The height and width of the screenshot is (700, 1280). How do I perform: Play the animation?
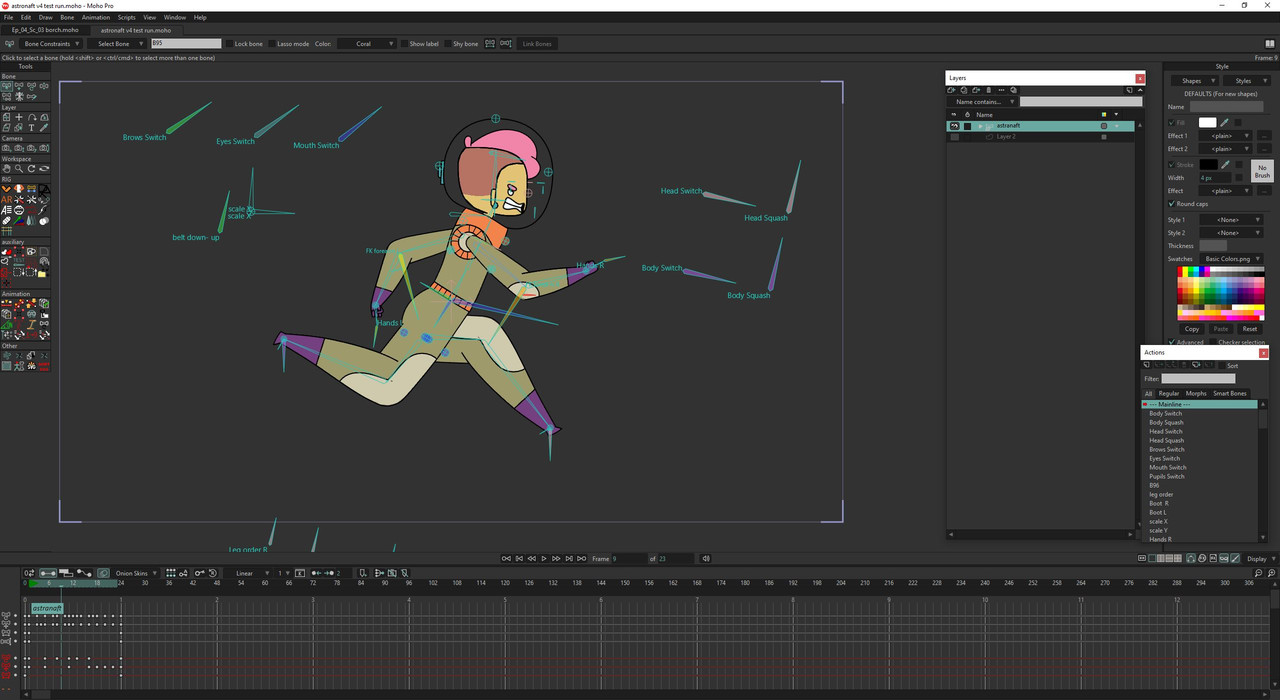(544, 558)
